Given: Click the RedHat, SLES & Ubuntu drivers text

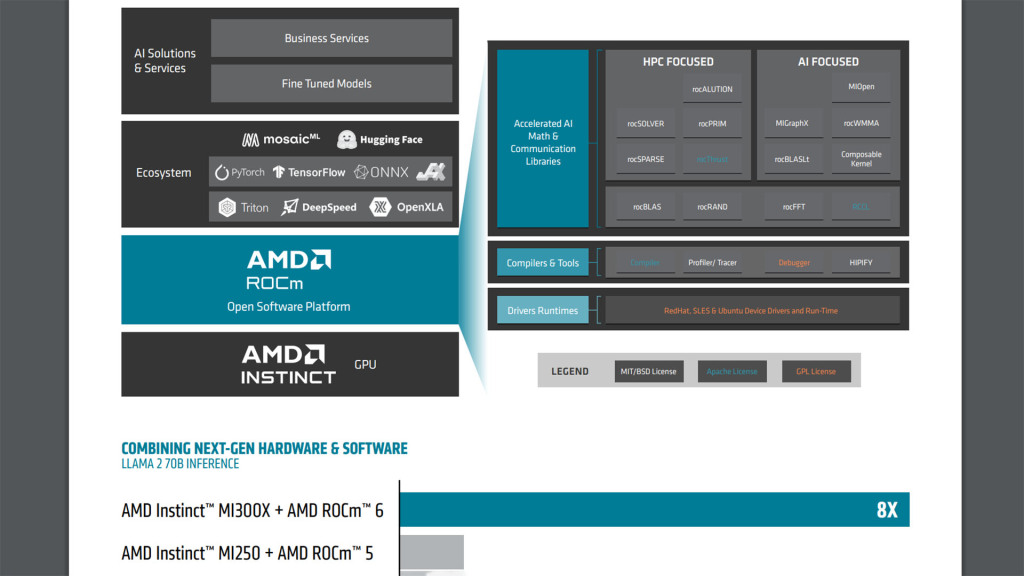Looking at the screenshot, I should (x=750, y=311).
